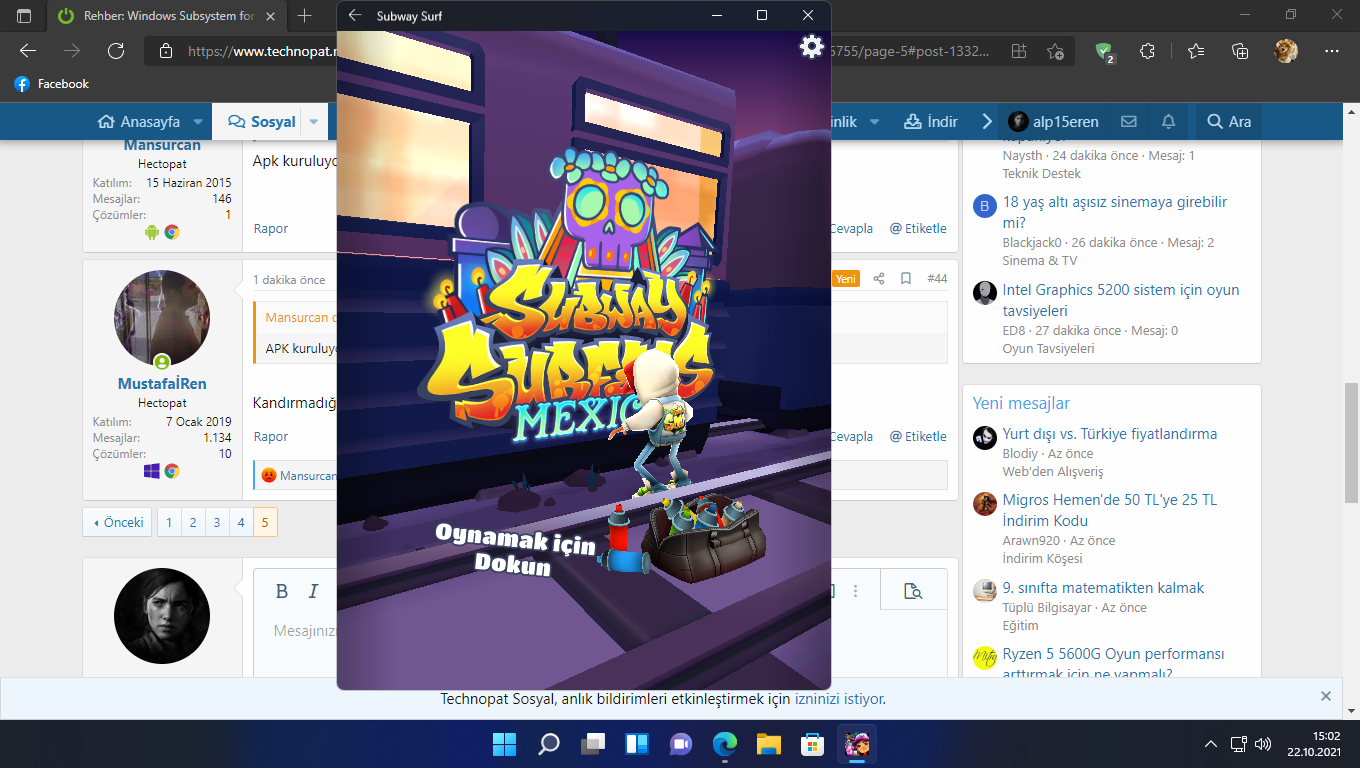Expand the Sosyal dropdown arrow
Screen dimensions: 1360x768
(x=313, y=122)
